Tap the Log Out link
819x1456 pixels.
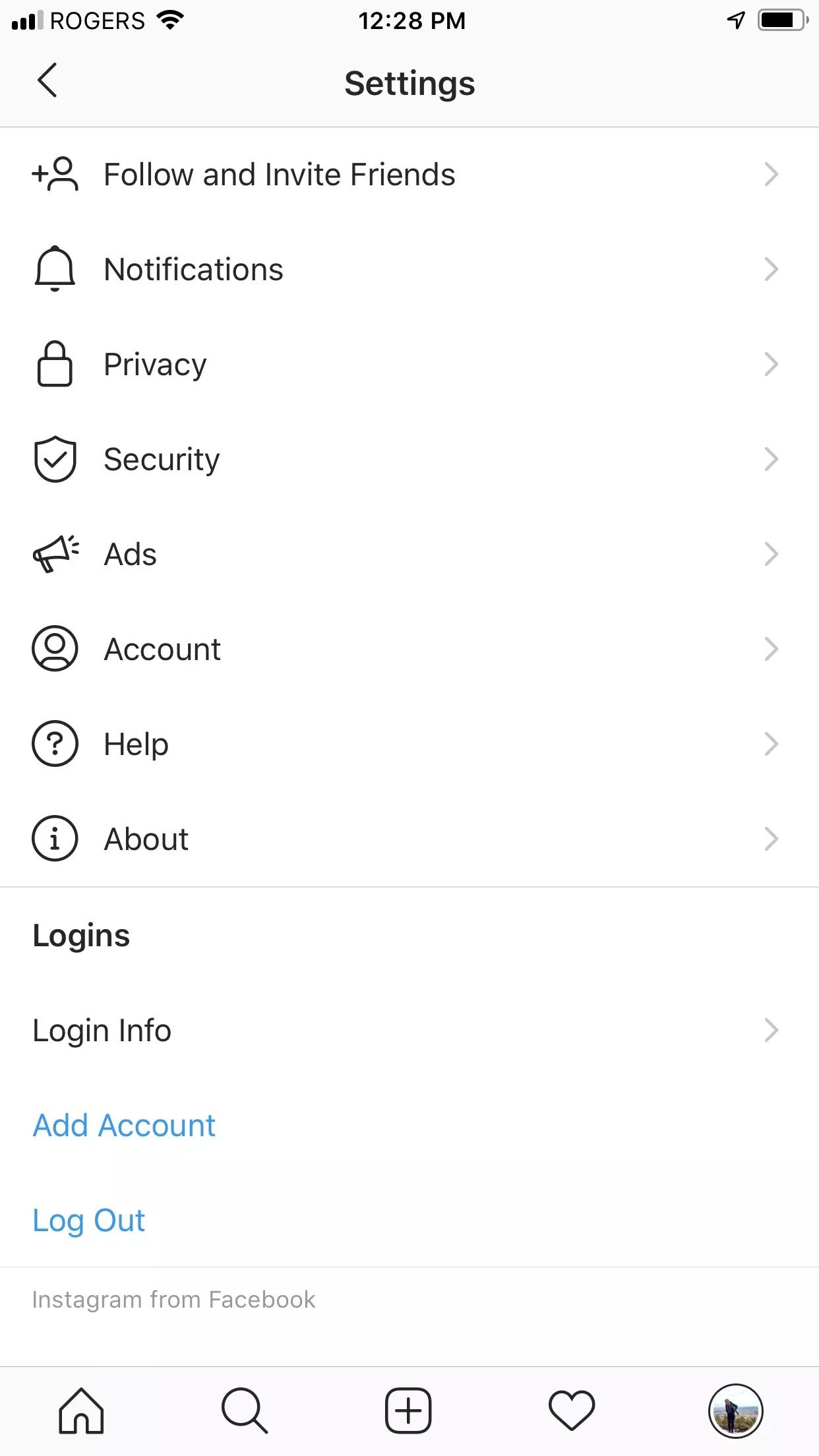tap(89, 1221)
